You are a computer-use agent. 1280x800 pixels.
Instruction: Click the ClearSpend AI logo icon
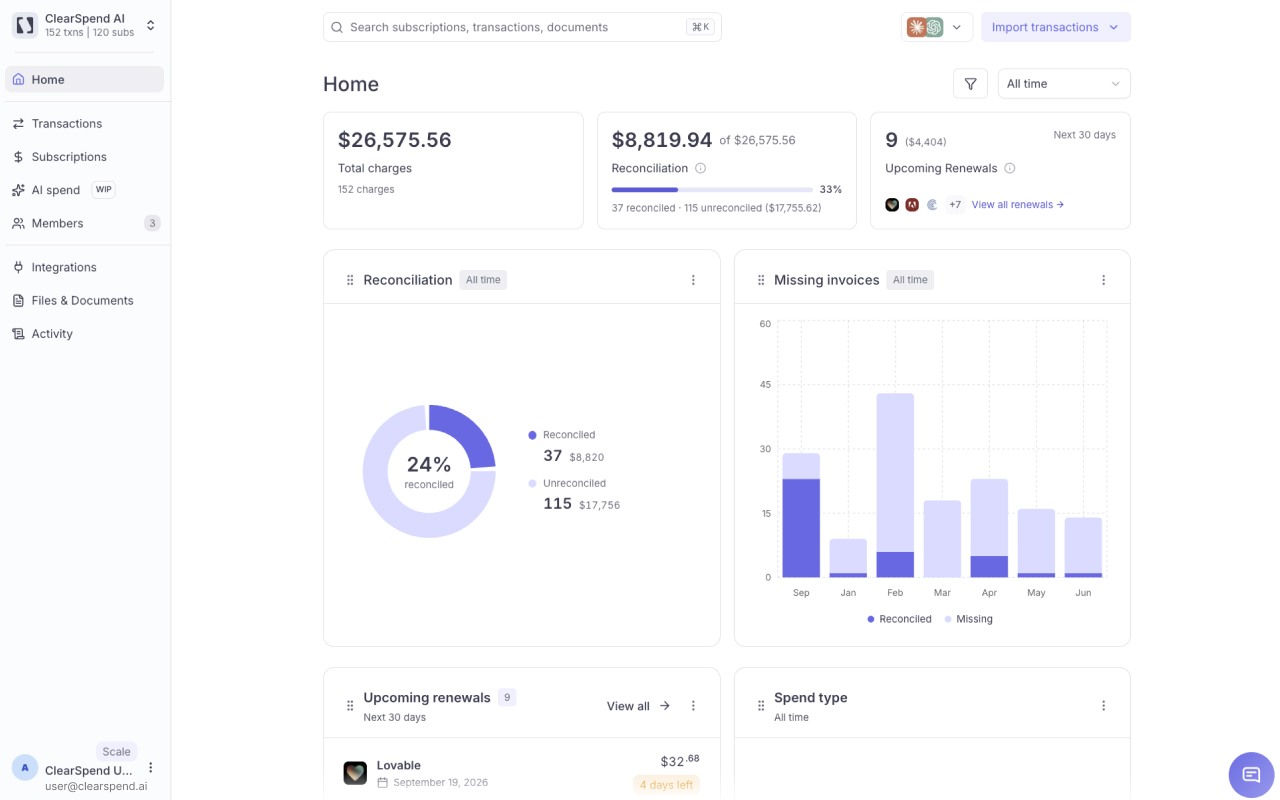pos(25,26)
